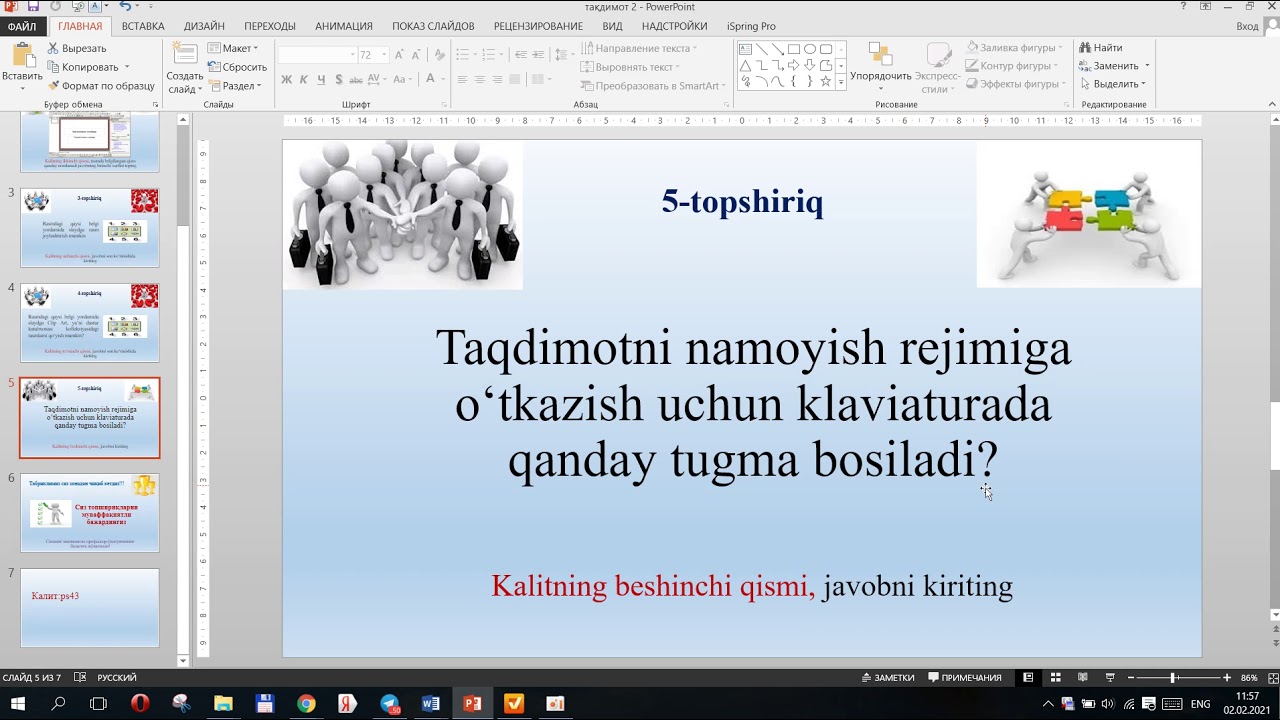This screenshot has height=720, width=1280.
Task: Click the Format Painter (Формат по образцу) brush
Action: [53, 86]
